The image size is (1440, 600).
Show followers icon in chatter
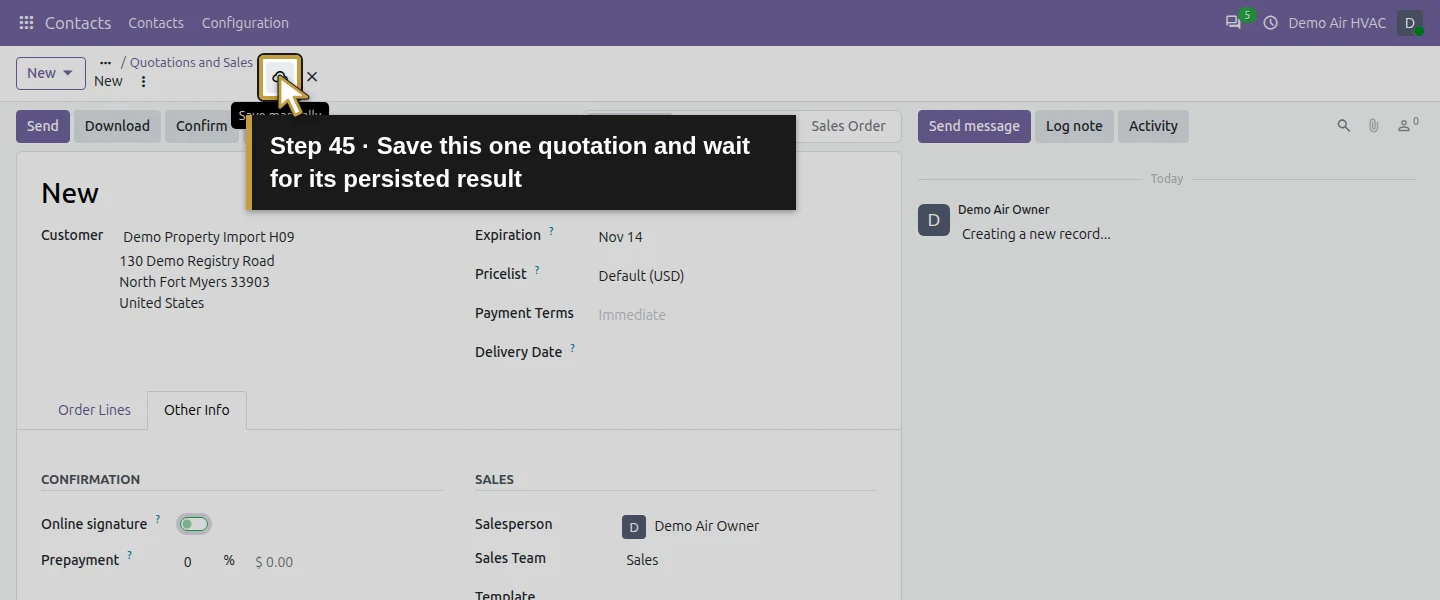click(x=1408, y=126)
